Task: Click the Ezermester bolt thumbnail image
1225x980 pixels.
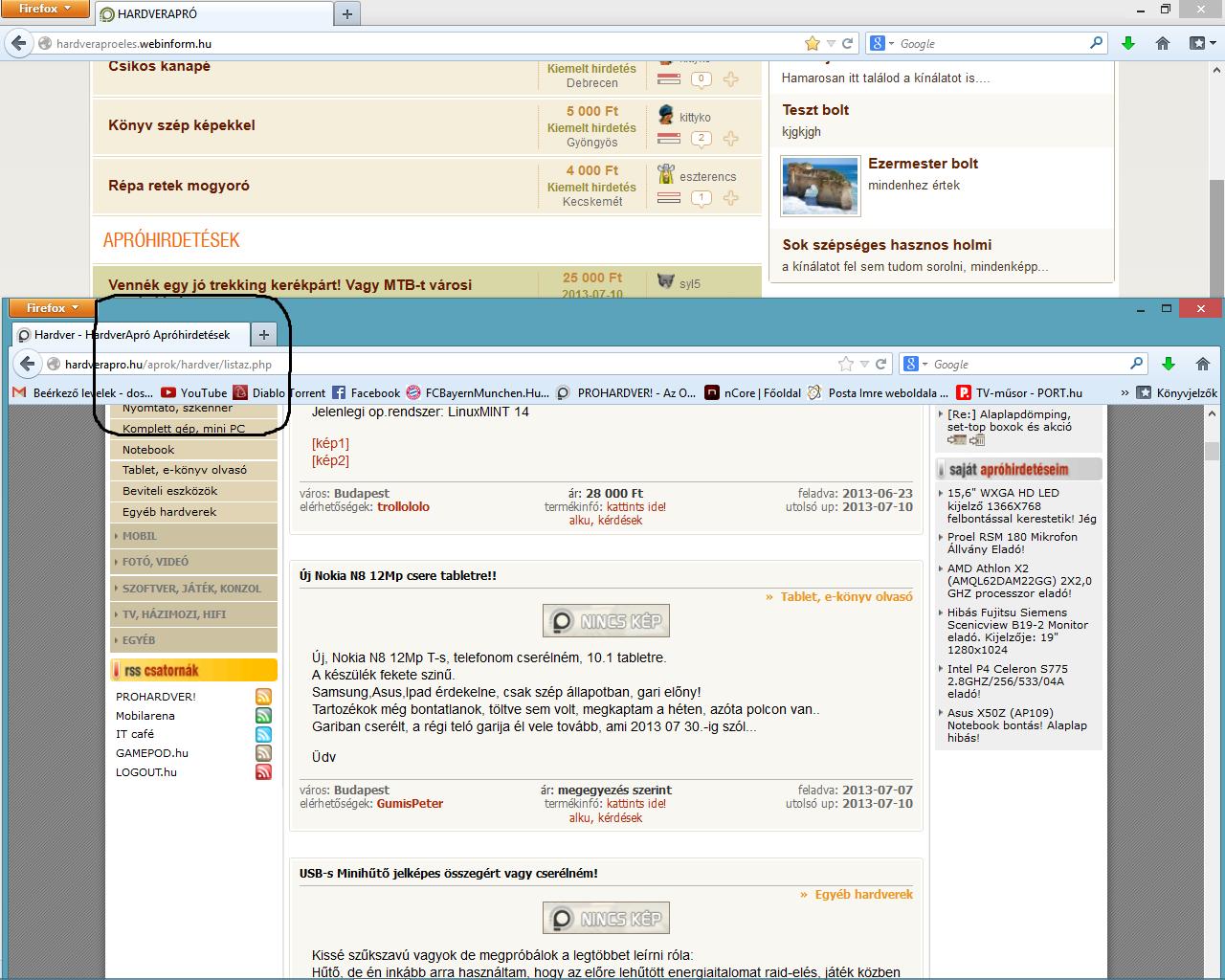Action: pos(820,187)
